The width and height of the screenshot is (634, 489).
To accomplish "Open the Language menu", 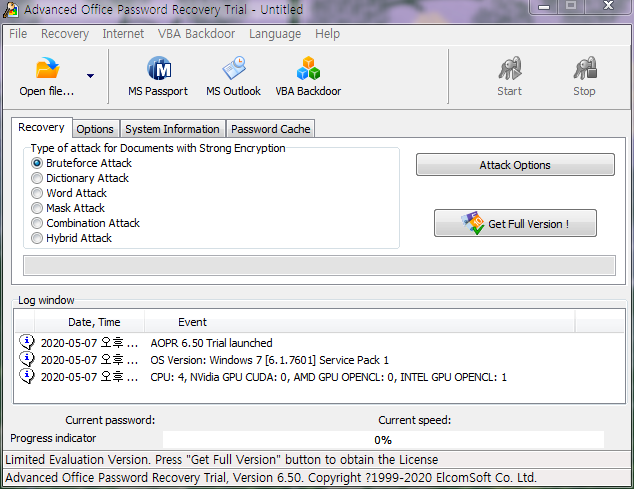I will 275,34.
